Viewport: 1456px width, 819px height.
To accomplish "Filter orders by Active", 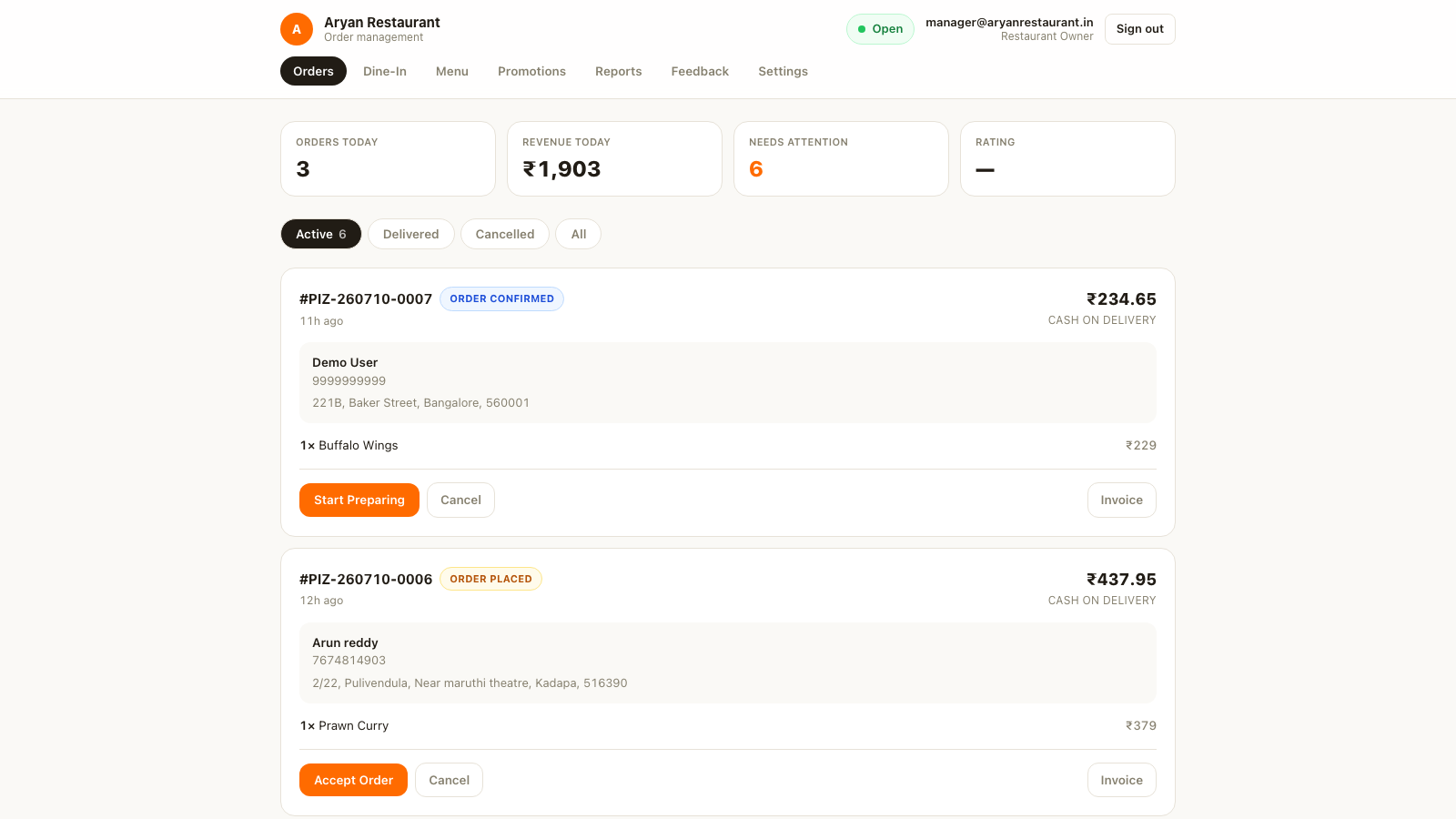I will pos(320,234).
